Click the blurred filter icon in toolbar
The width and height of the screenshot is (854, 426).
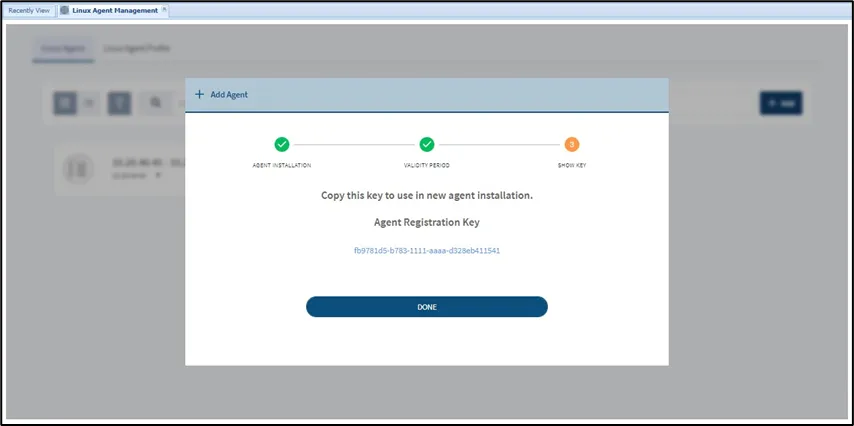point(119,103)
